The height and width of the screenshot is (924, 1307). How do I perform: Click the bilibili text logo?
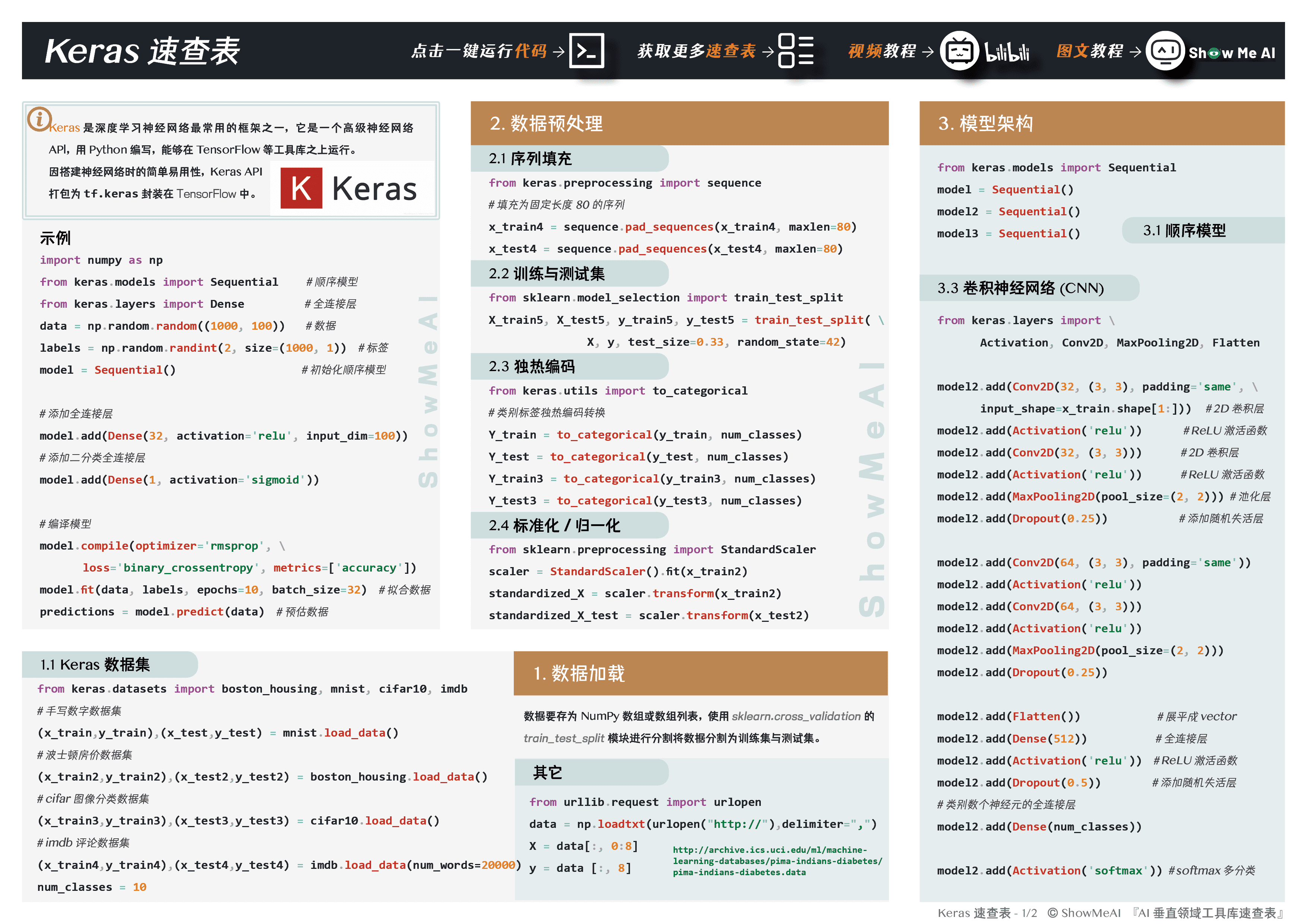click(x=1006, y=53)
